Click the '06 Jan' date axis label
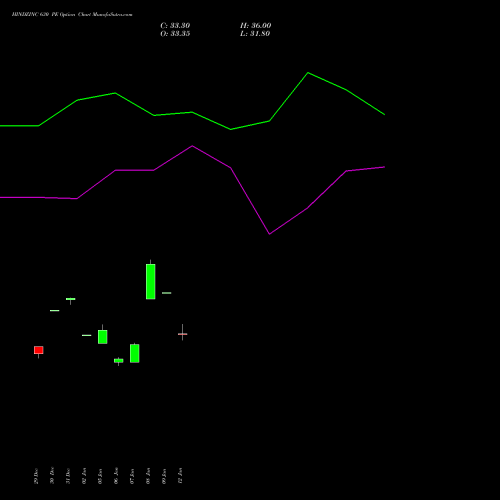The image size is (500, 500). coord(116,476)
